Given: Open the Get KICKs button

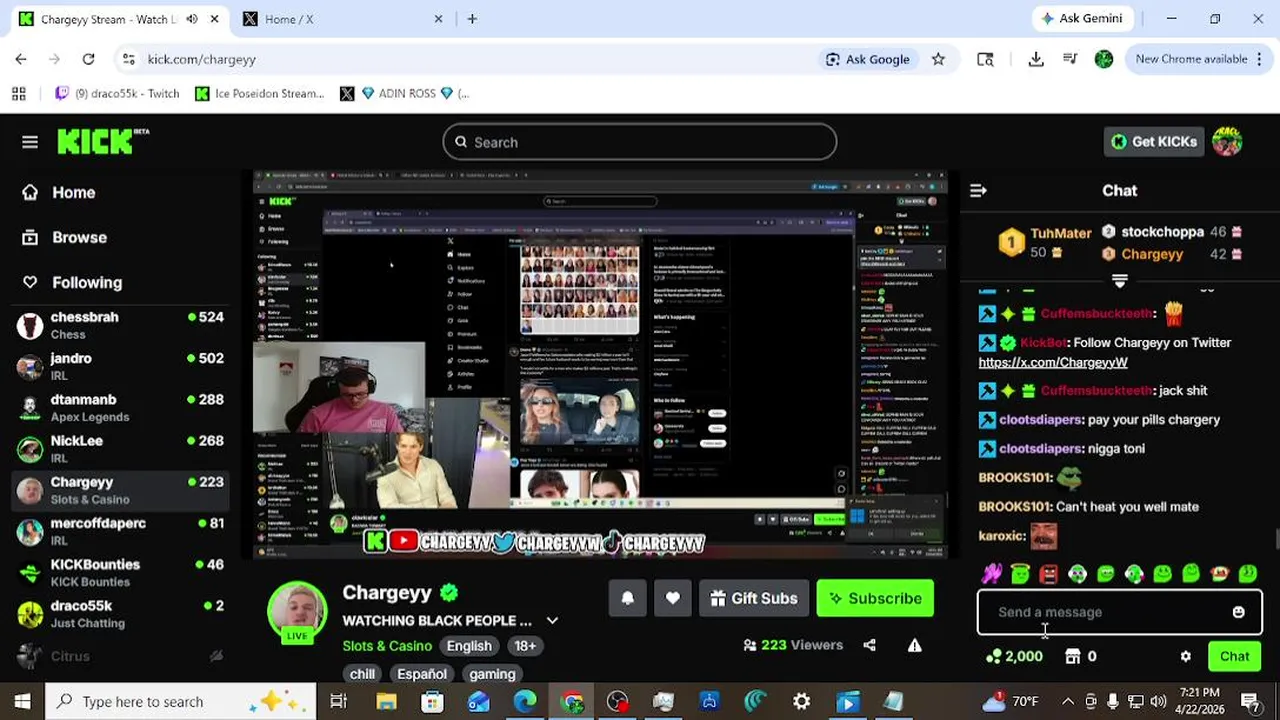Looking at the screenshot, I should tap(1154, 142).
